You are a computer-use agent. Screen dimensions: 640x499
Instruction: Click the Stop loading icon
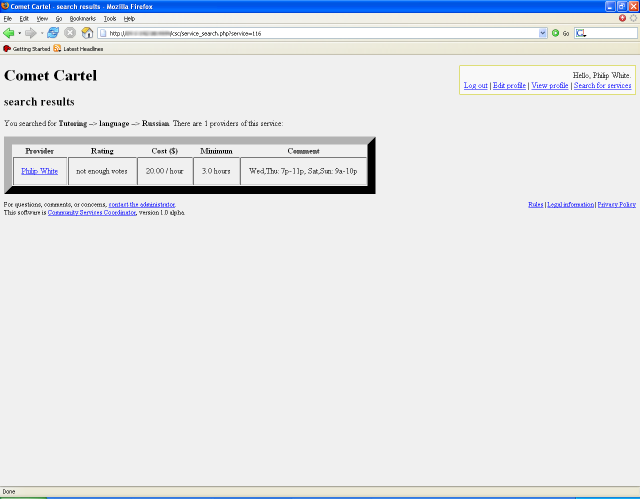point(70,33)
